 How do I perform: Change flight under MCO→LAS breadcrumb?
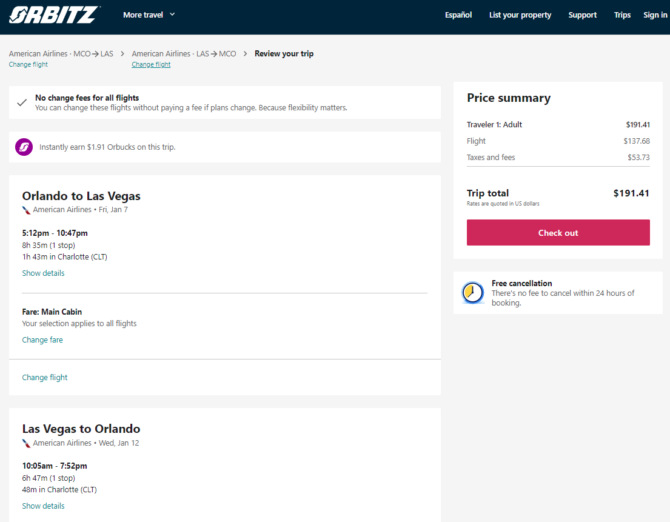(x=28, y=65)
